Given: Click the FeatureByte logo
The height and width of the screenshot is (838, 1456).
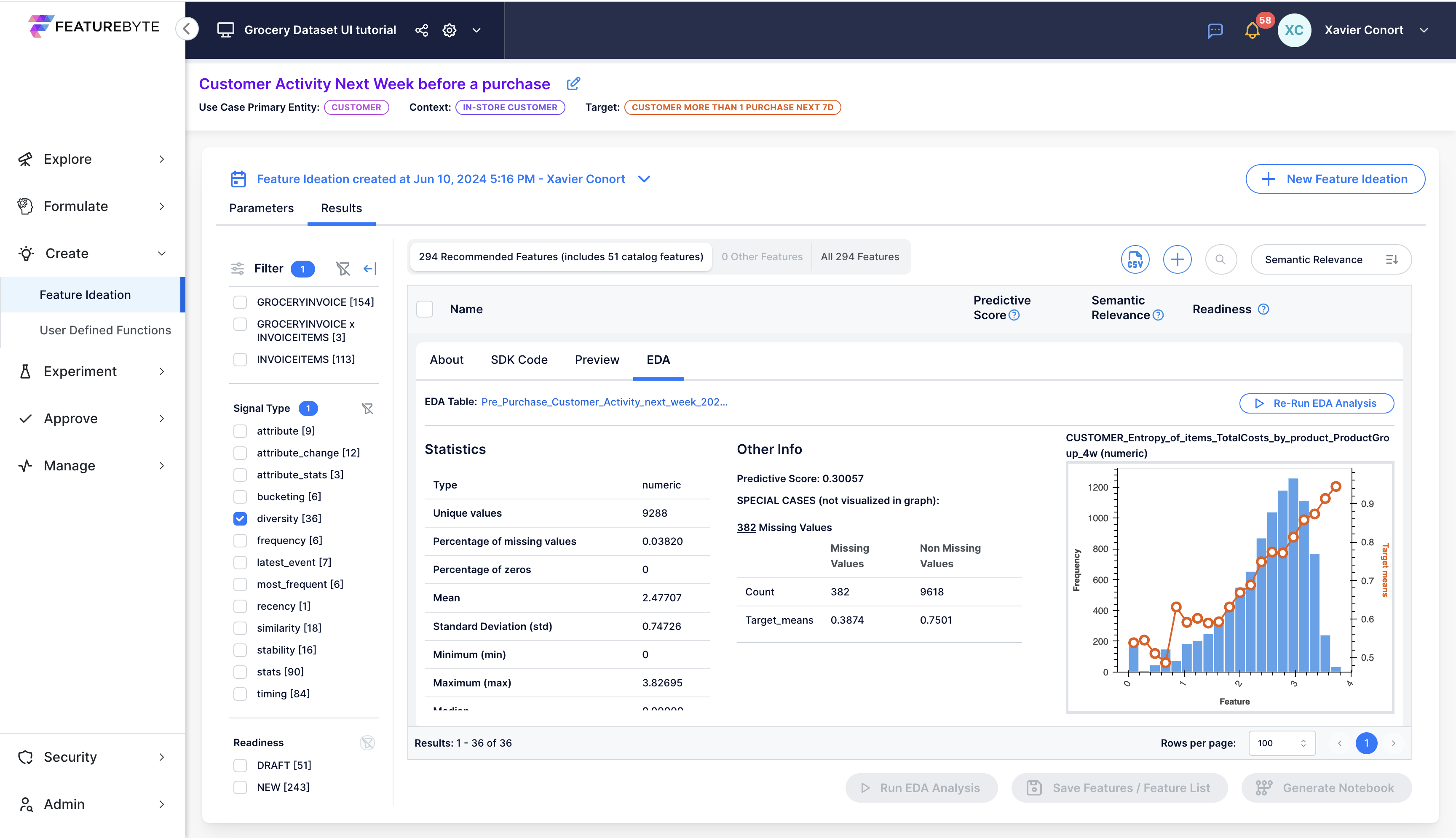Looking at the screenshot, I should (x=94, y=27).
